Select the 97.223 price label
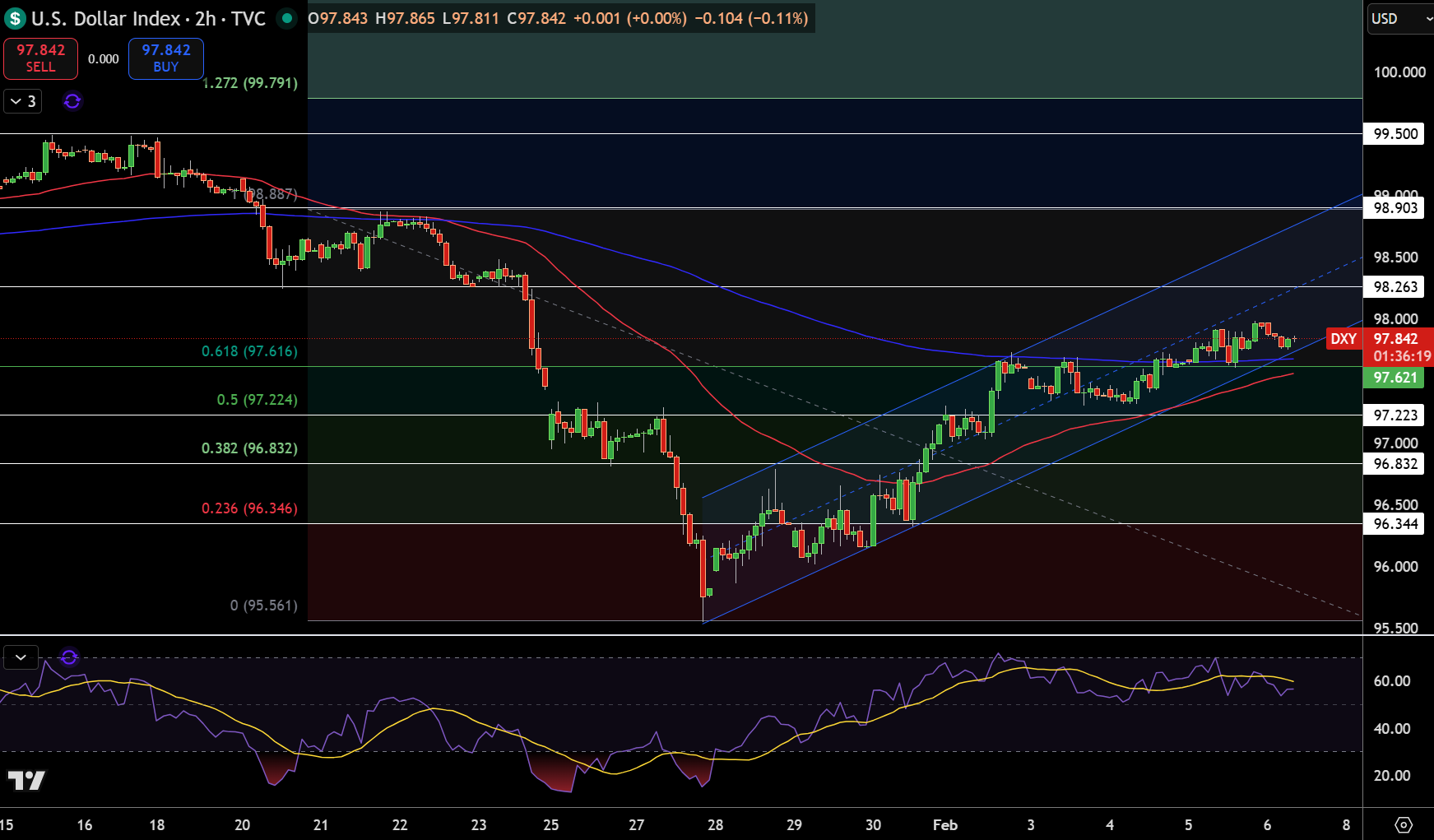 (x=1395, y=415)
